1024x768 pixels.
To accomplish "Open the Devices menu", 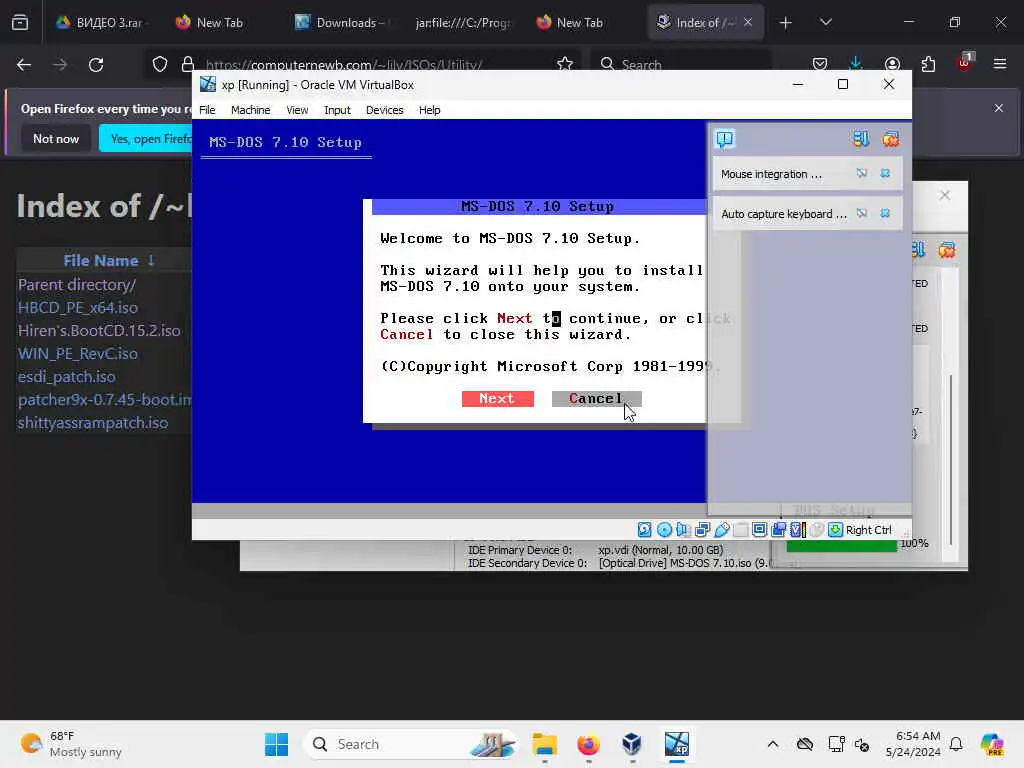I will click(385, 110).
